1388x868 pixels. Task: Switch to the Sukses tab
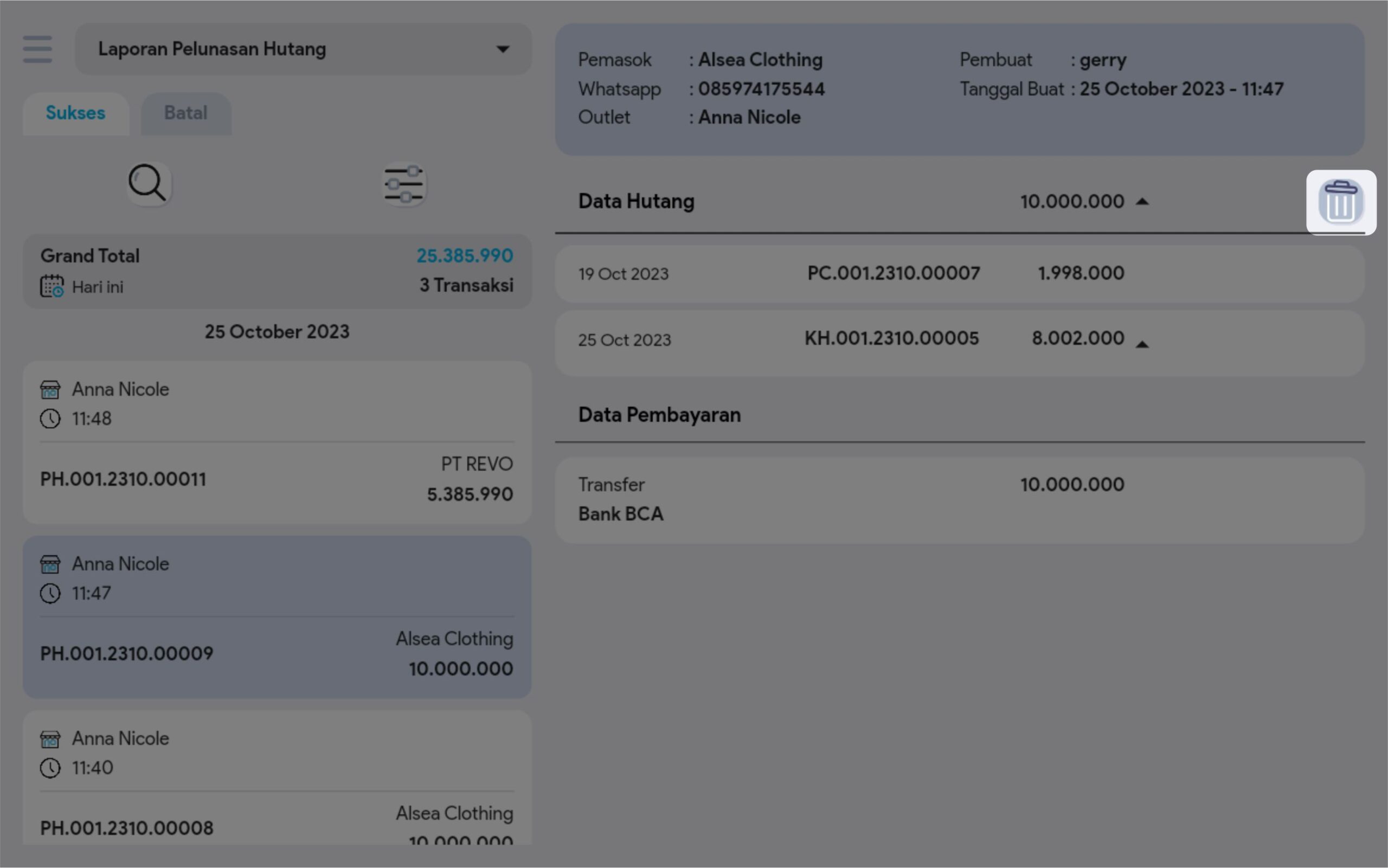(x=76, y=113)
